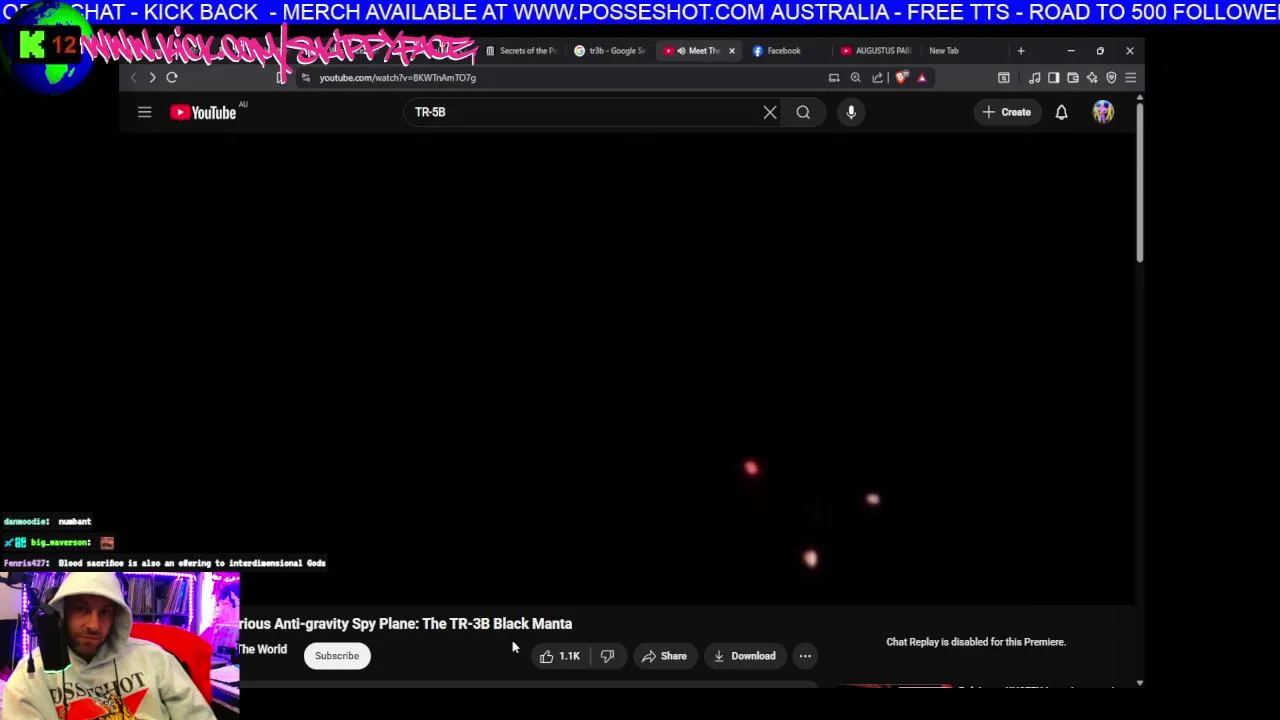1280x720 pixels.
Task: Click the youtube.com address bar URL
Action: click(397, 77)
